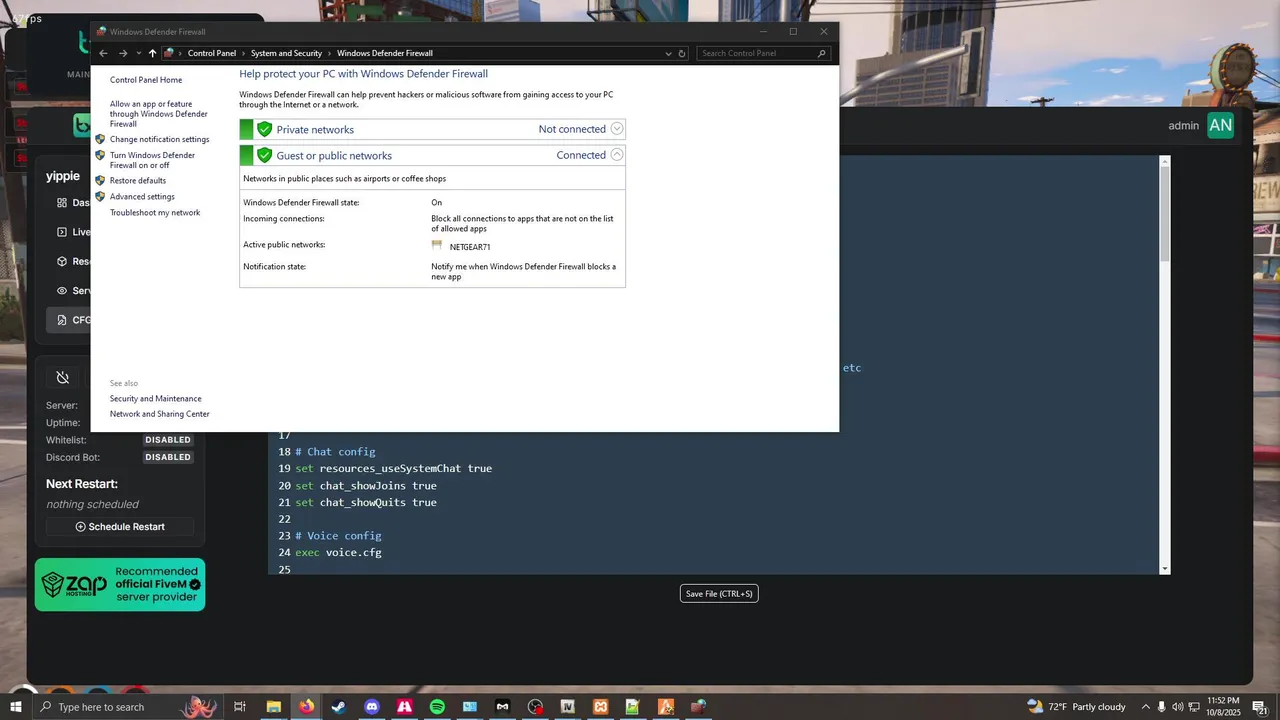Open the notification center with 21 alerts
Image resolution: width=1280 pixels, height=720 pixels.
pyautogui.click(x=1260, y=707)
